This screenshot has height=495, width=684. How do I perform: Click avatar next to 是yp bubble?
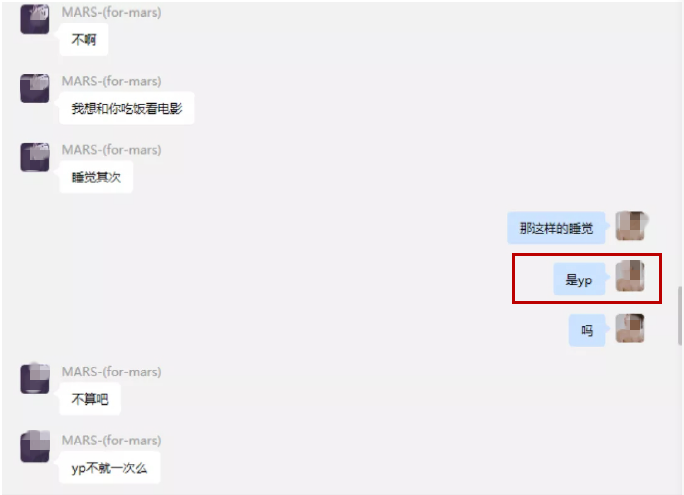click(x=630, y=276)
